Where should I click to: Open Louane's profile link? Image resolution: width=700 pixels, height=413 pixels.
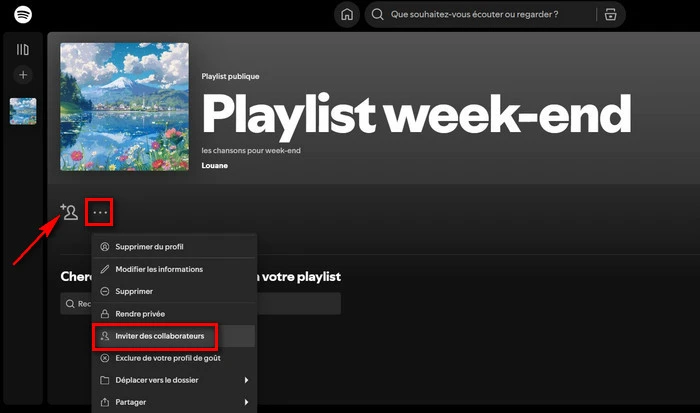(214, 165)
